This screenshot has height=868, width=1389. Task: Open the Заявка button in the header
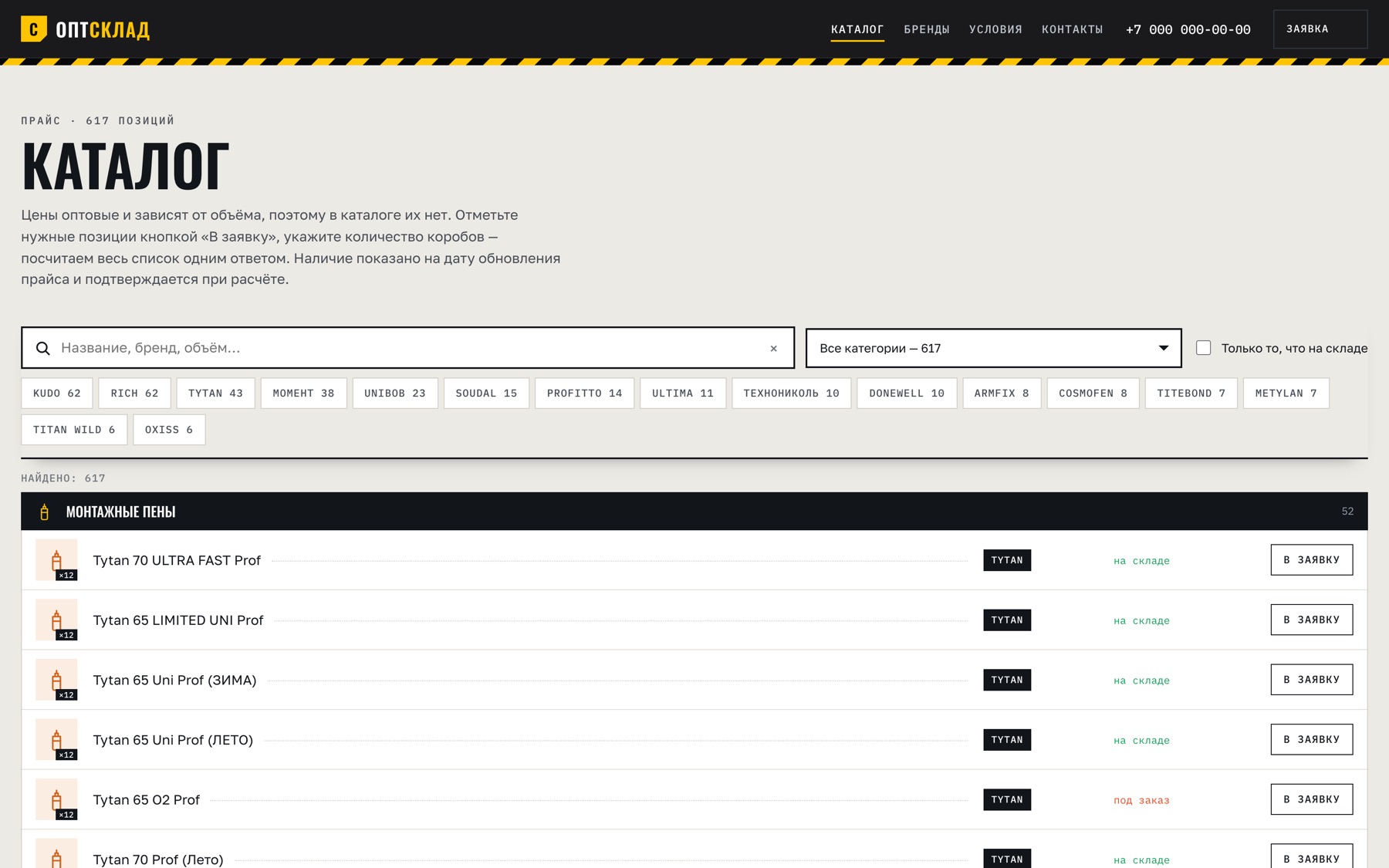1320,29
